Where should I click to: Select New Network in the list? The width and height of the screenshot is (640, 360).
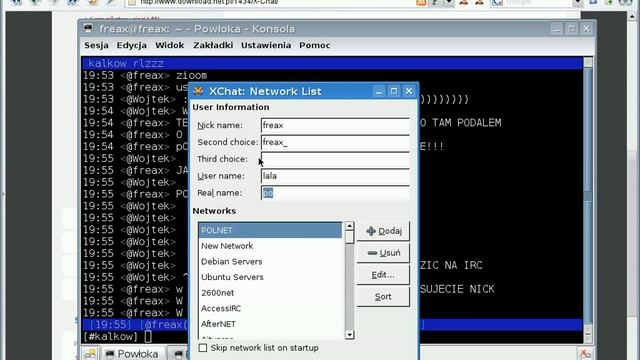[x=270, y=246]
